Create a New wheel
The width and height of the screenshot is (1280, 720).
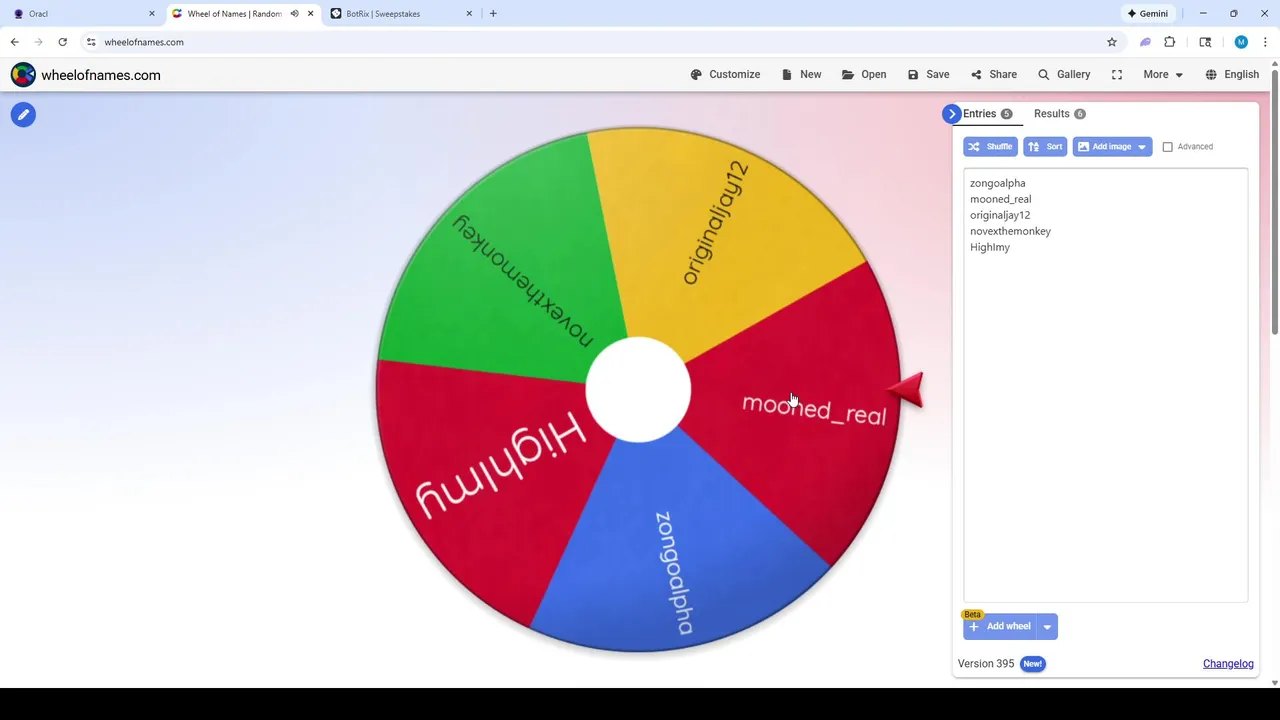tap(801, 75)
